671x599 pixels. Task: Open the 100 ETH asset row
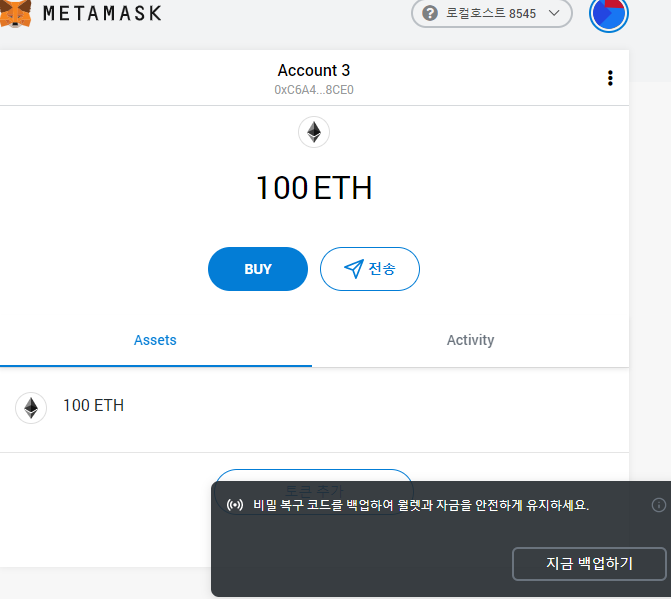point(315,409)
